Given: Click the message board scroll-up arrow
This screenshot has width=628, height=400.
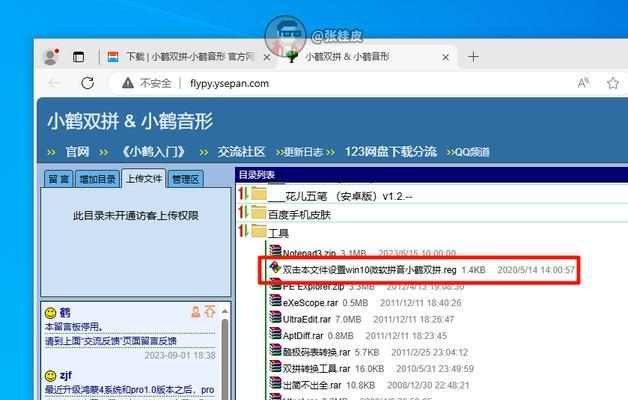Looking at the screenshot, I should (225, 311).
